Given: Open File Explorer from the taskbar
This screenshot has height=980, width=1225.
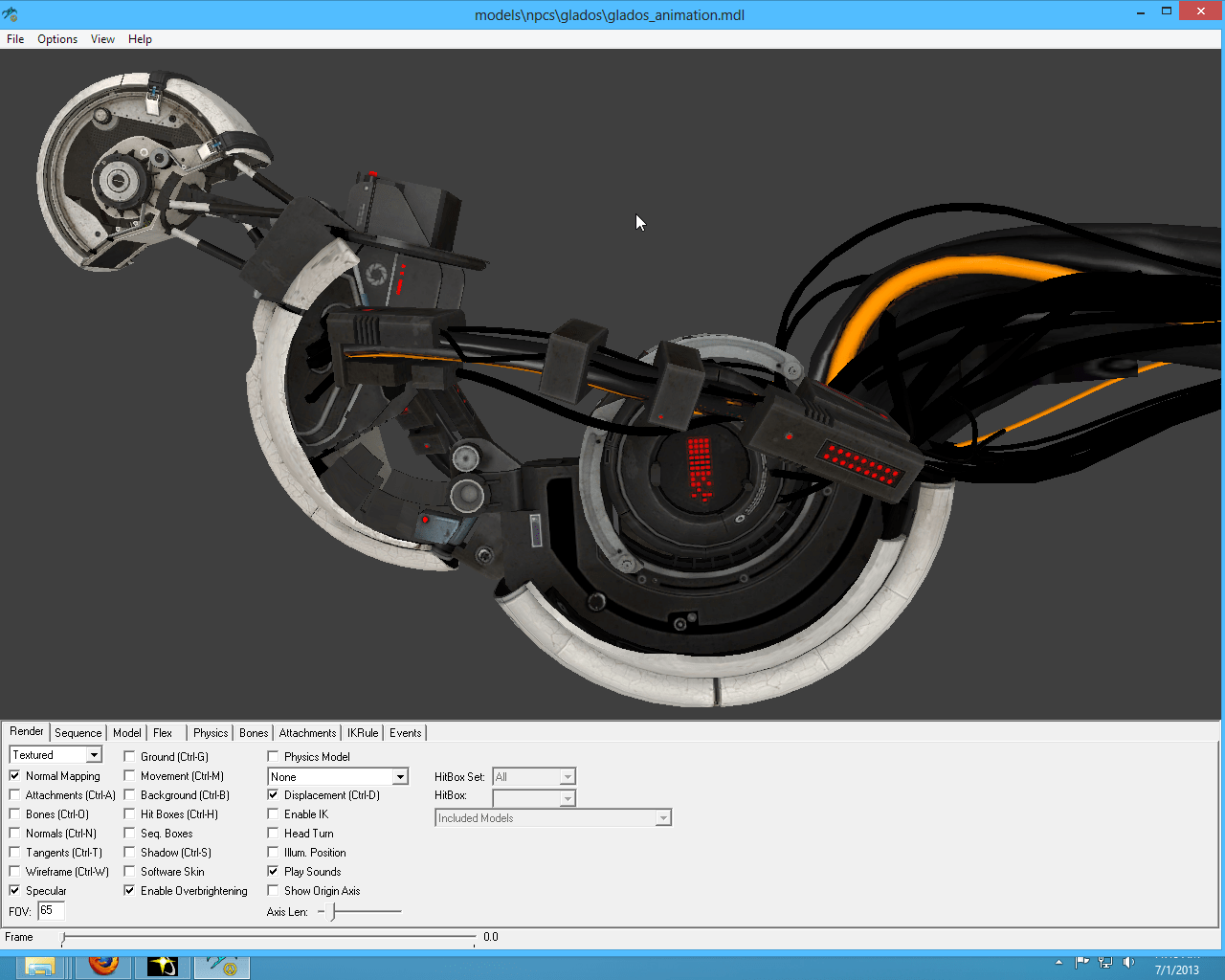Looking at the screenshot, I should 40,966.
